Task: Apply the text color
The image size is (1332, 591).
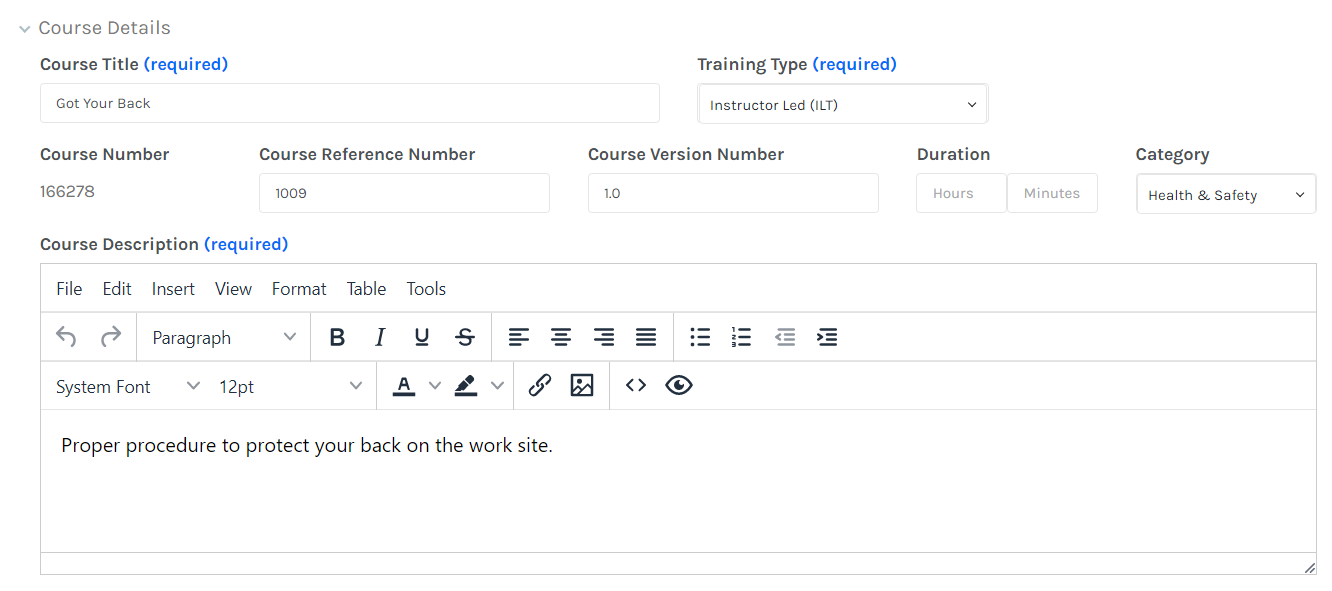Action: tap(404, 386)
